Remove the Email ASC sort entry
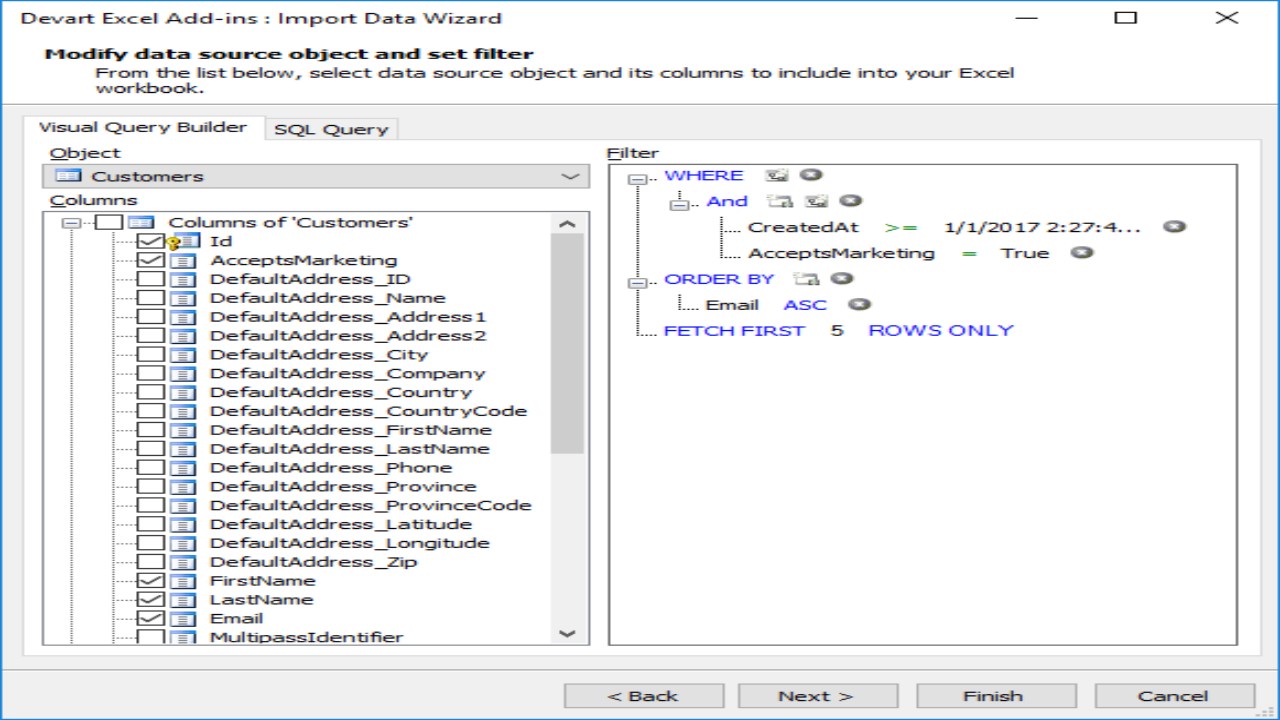Viewport: 1280px width, 720px height. (x=859, y=305)
